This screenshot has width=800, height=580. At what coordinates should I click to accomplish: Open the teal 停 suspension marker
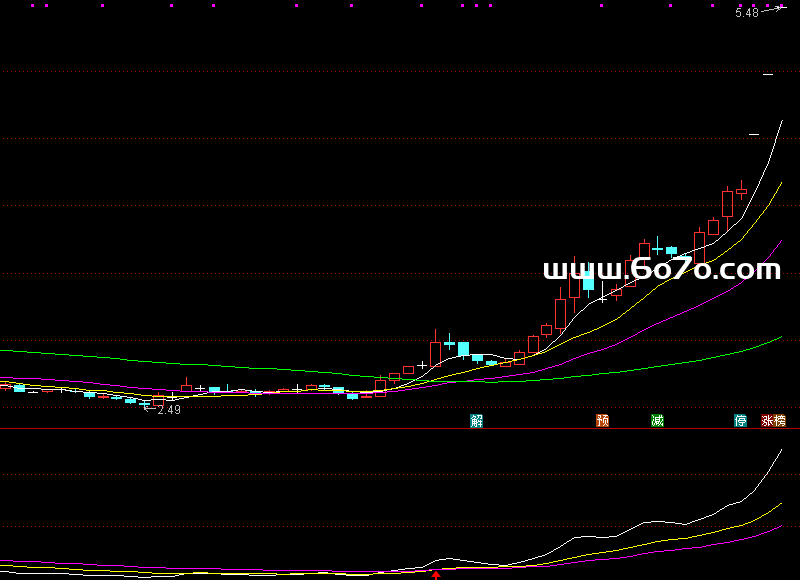tap(740, 421)
